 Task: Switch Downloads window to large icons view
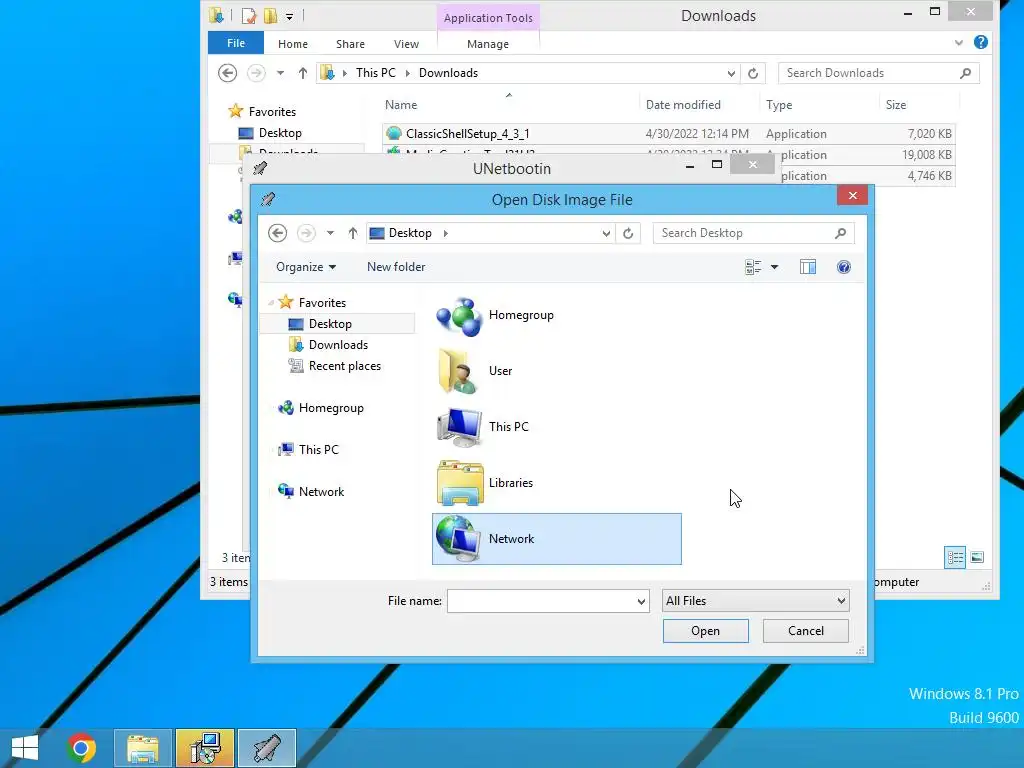(x=977, y=558)
